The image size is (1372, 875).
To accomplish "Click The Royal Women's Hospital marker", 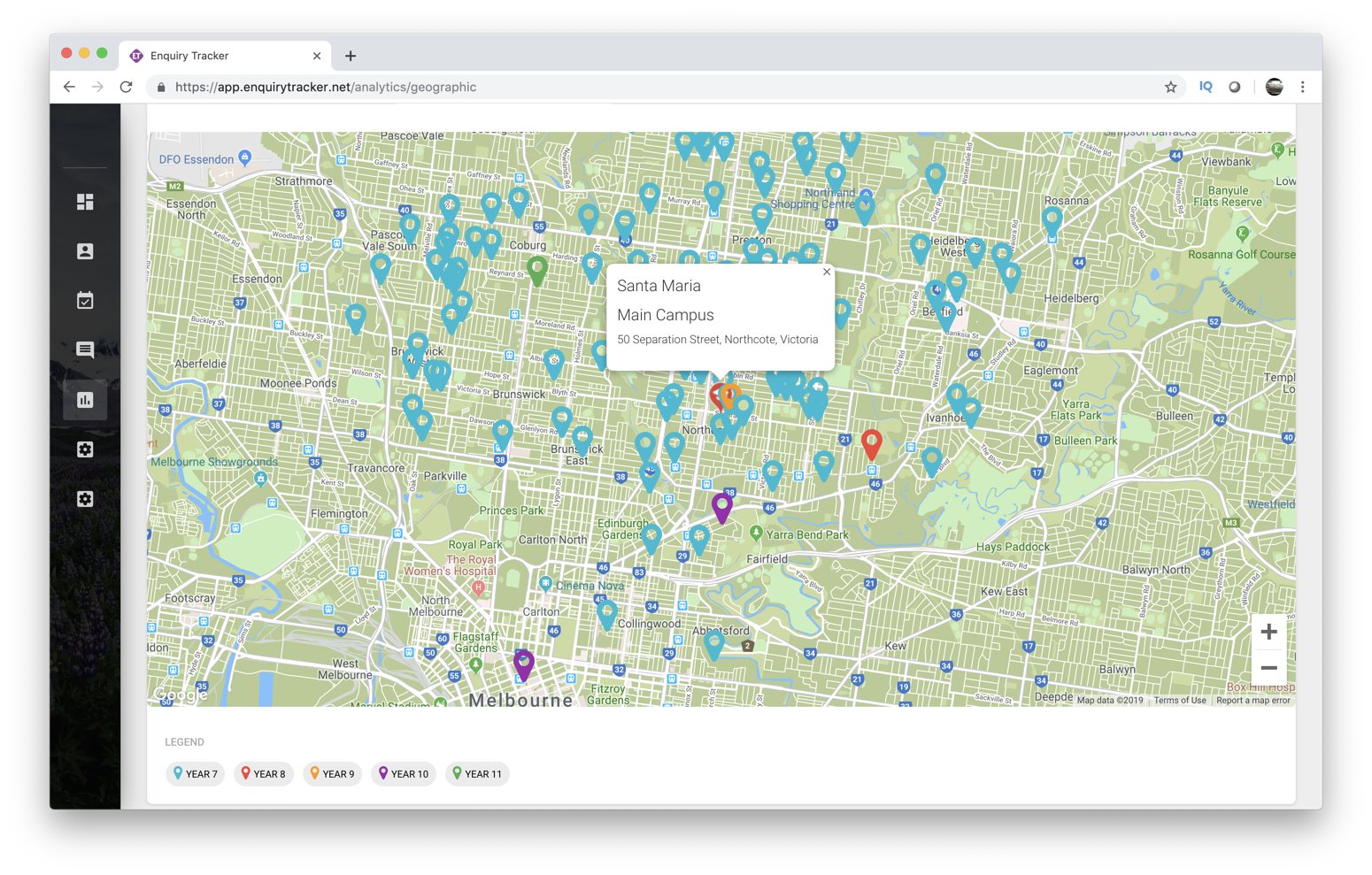I will click(x=479, y=587).
